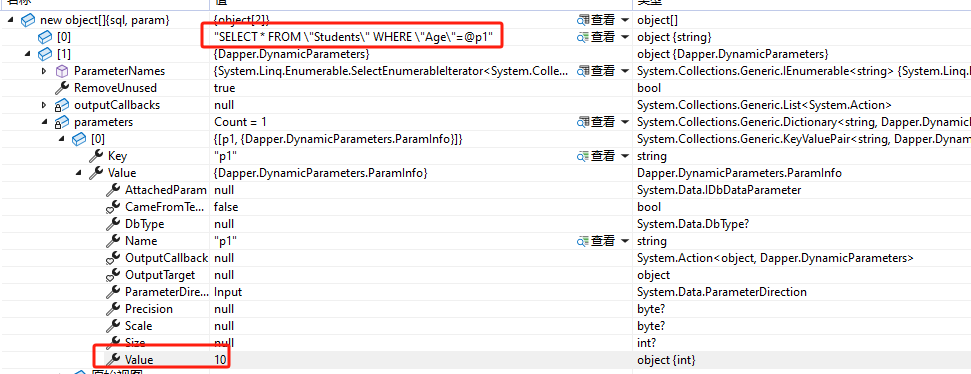The height and width of the screenshot is (374, 971).
Task: Open the view dropdown arrow on ParameterNames row
Action: pyautogui.click(x=624, y=72)
